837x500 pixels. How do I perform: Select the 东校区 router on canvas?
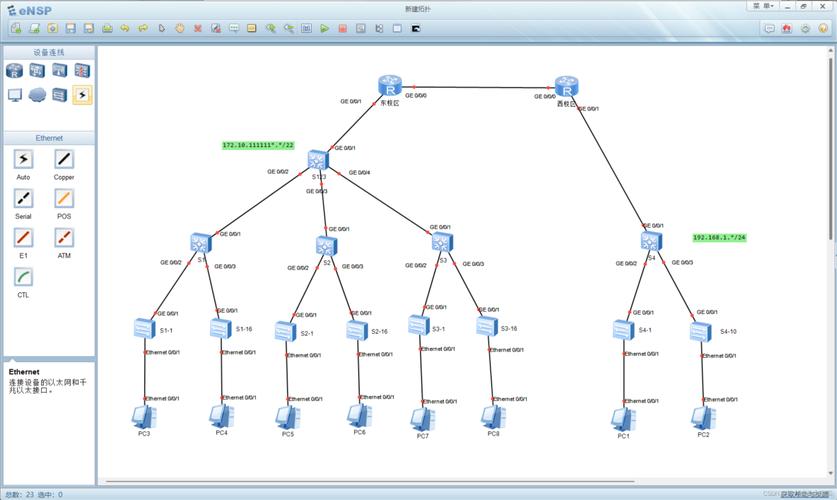point(389,86)
